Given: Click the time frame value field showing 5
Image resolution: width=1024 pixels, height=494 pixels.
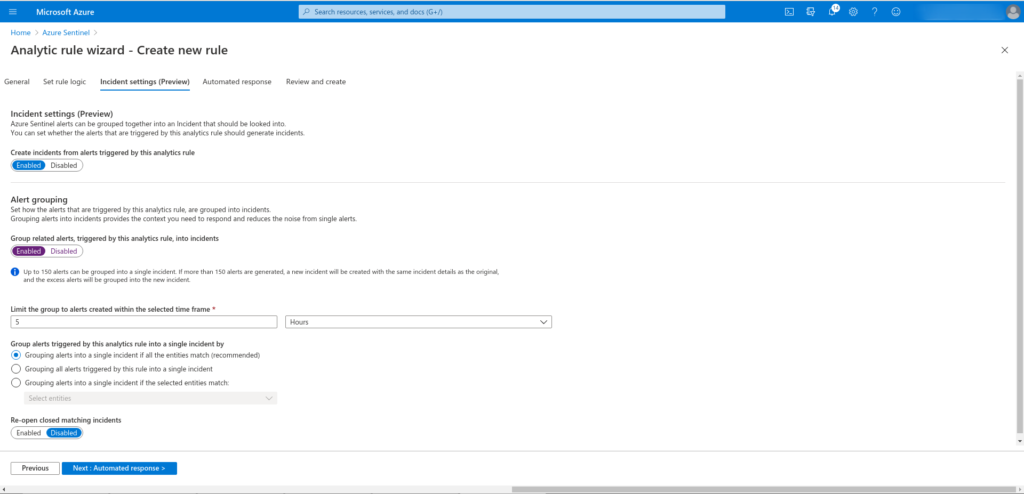Looking at the screenshot, I should coord(144,322).
